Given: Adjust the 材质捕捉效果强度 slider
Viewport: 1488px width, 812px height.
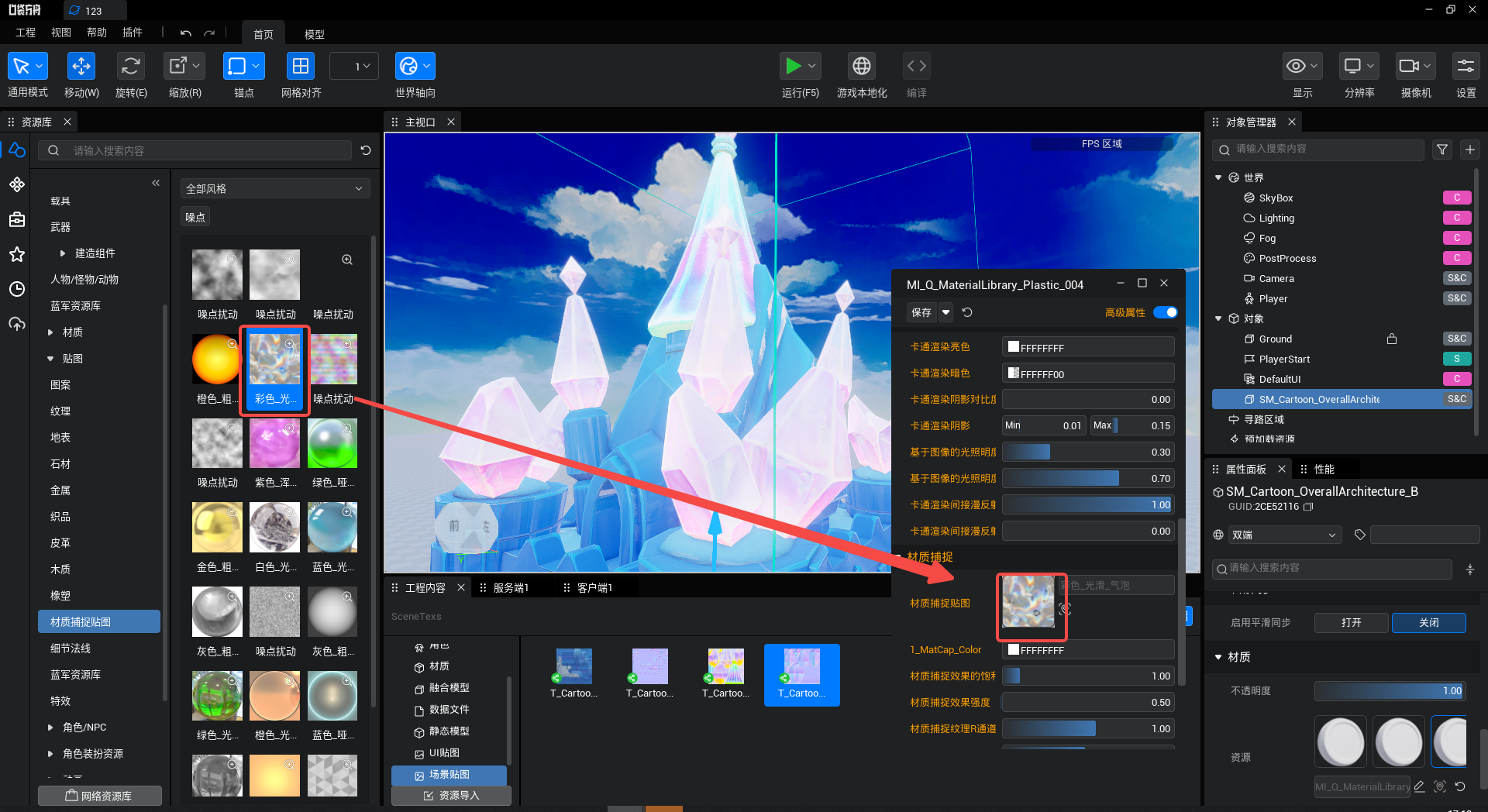Looking at the screenshot, I should [1088, 702].
